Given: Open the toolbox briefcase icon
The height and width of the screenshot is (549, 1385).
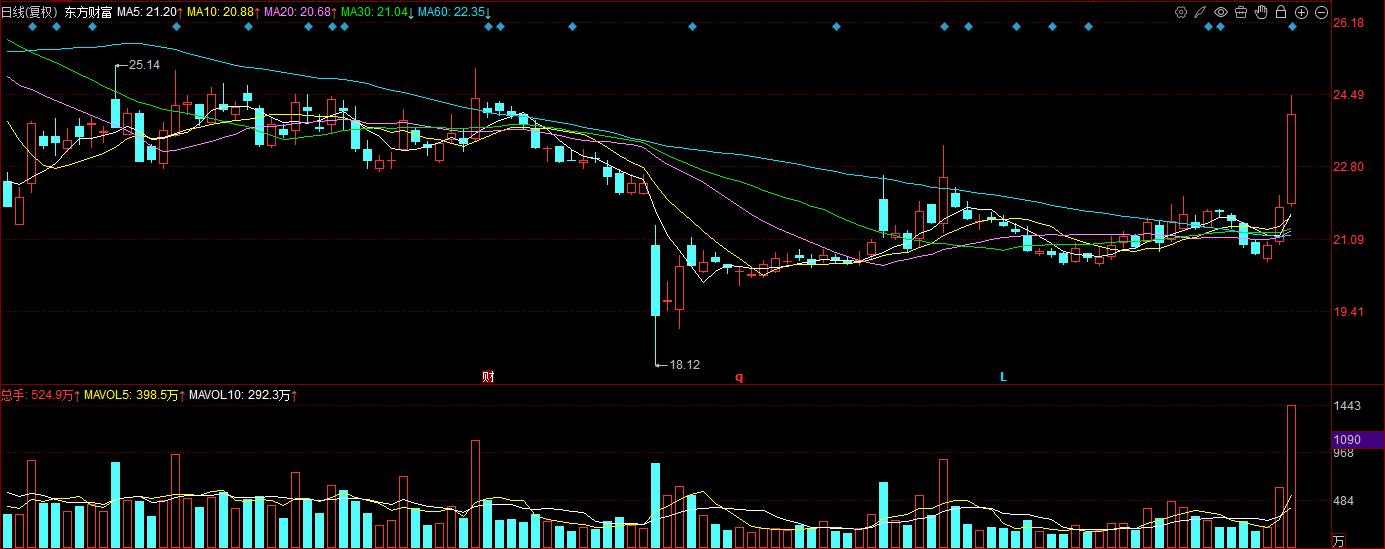Looking at the screenshot, I should (x=1241, y=12).
